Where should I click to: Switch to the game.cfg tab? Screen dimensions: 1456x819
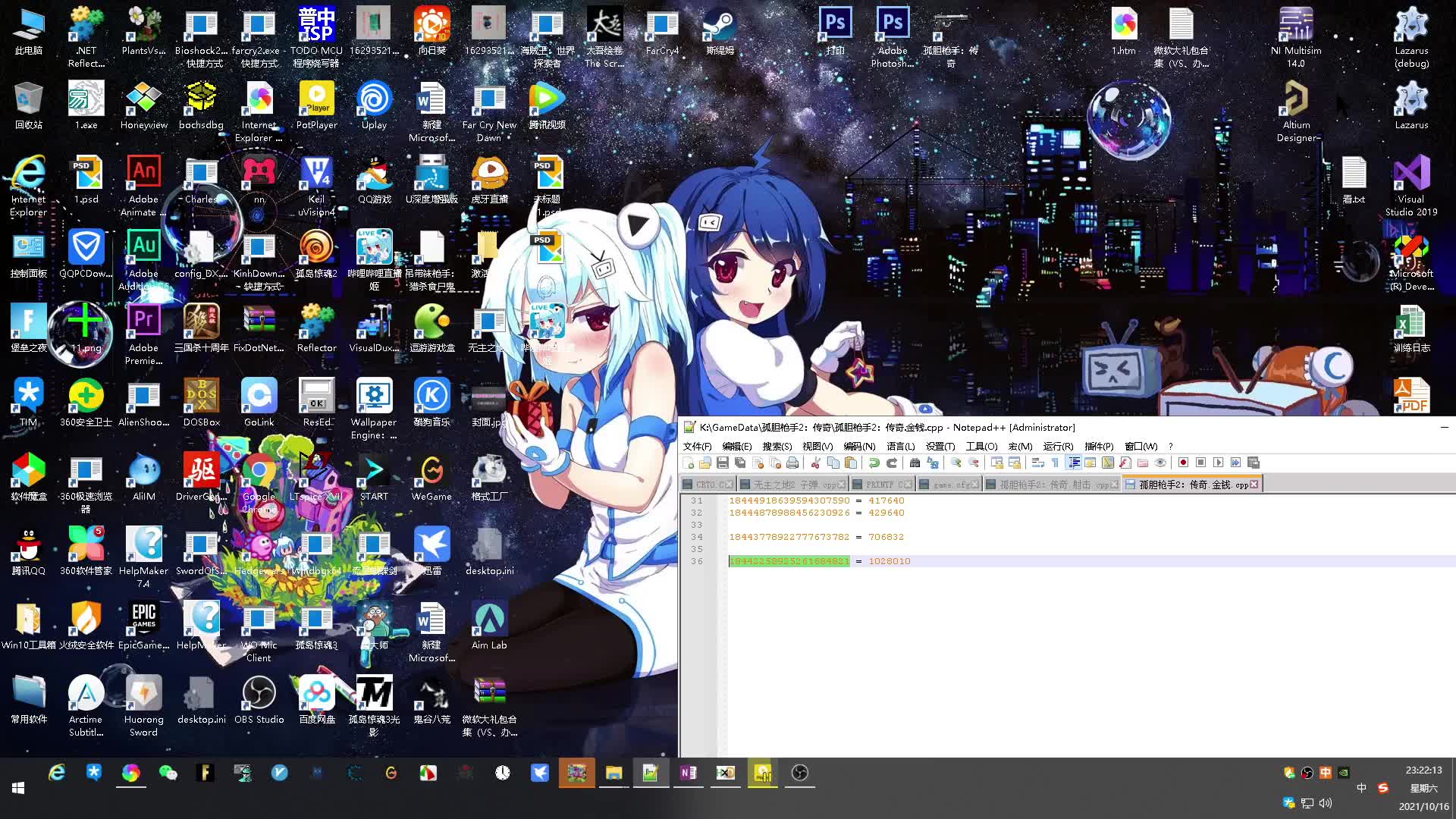(951, 485)
